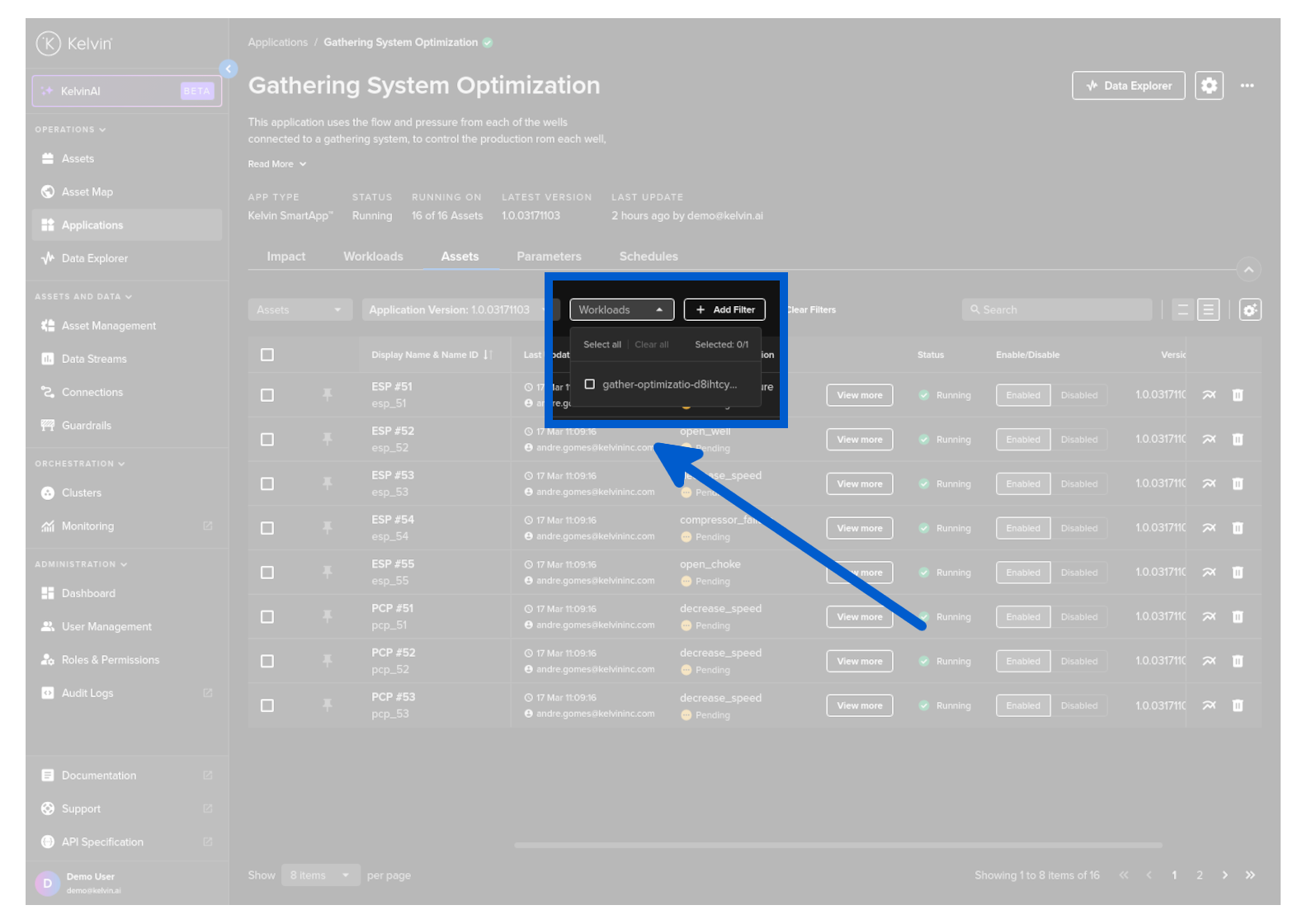This screenshot has height=924, width=1307.
Task: Delete the ESP #51 asset row
Action: tap(1237, 395)
